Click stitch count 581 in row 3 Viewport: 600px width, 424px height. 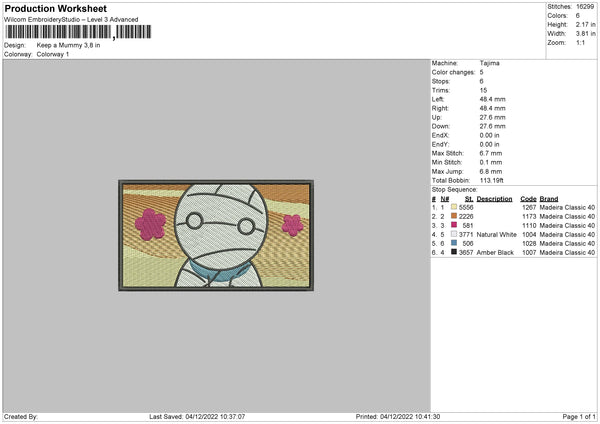click(x=468, y=226)
